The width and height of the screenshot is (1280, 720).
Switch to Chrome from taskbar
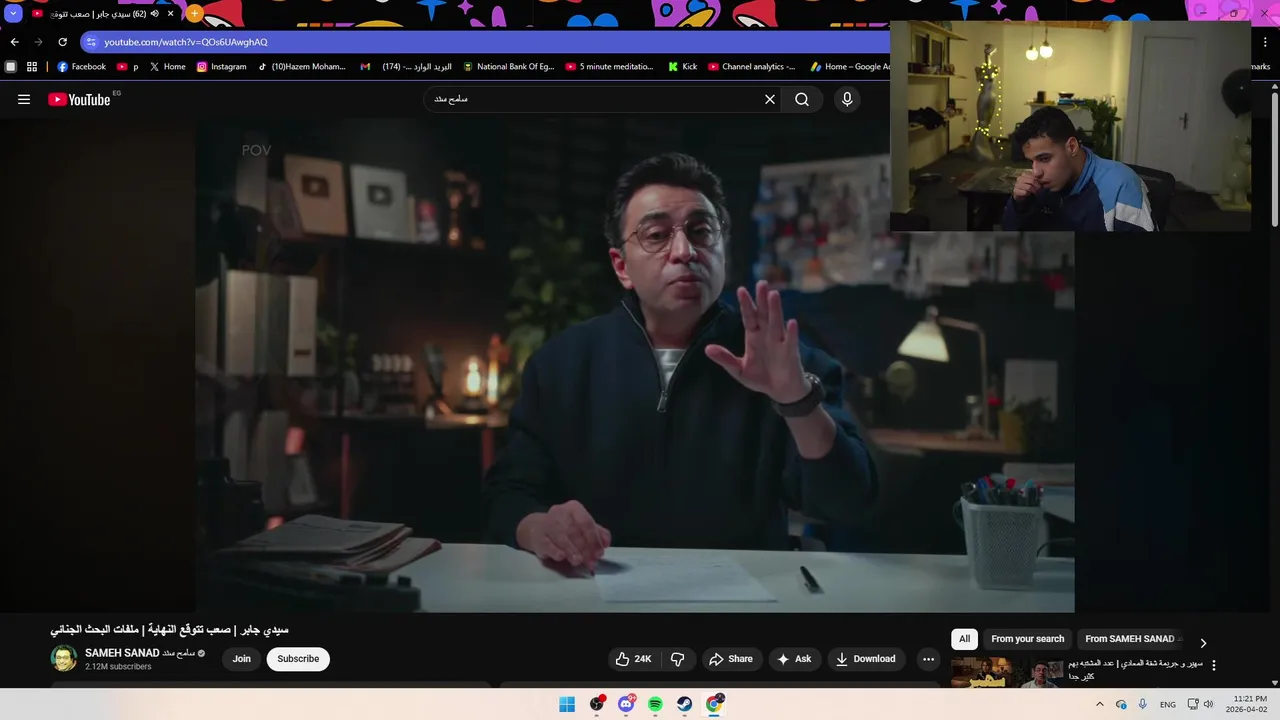coord(714,704)
